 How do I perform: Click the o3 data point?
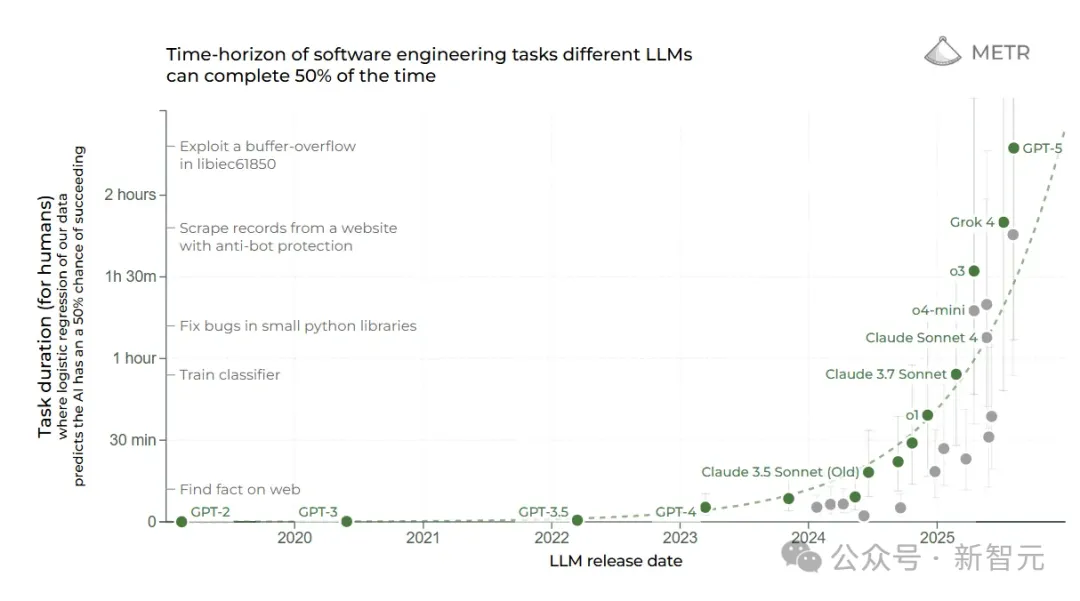pos(974,271)
